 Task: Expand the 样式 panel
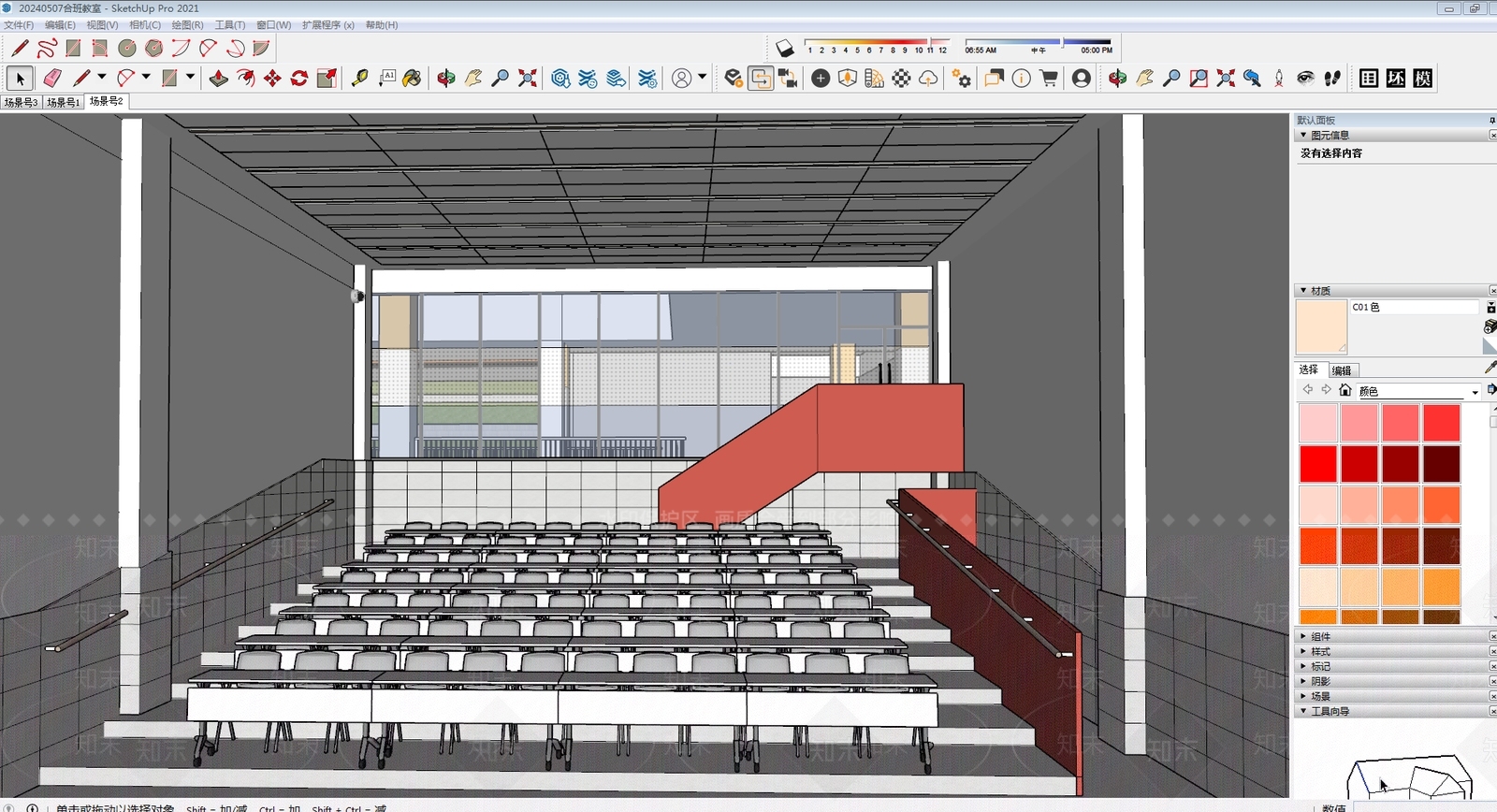(x=1303, y=651)
